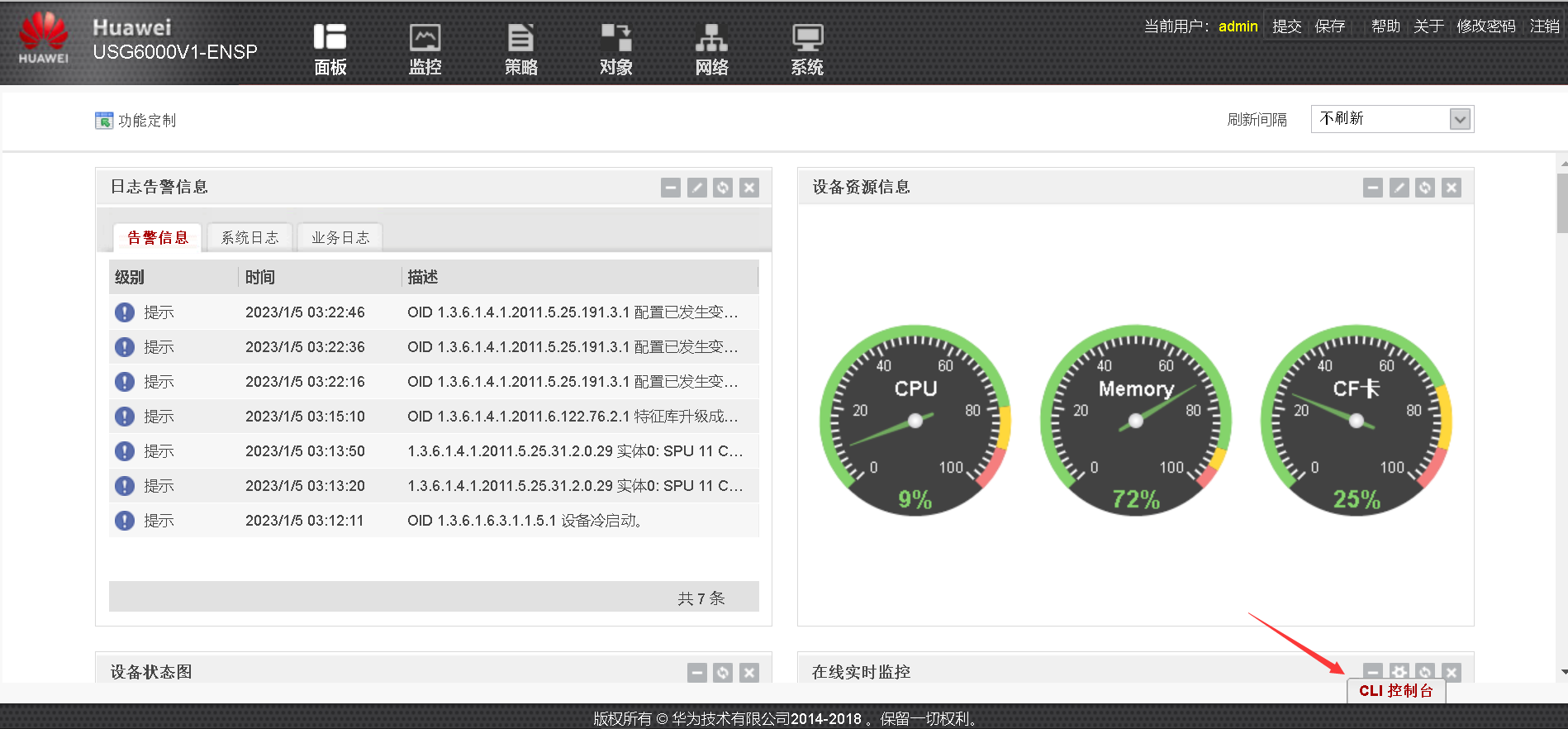This screenshot has width=1568, height=729.
Task: Click the SPU 11 description at 03:13:50
Action: 575,451
